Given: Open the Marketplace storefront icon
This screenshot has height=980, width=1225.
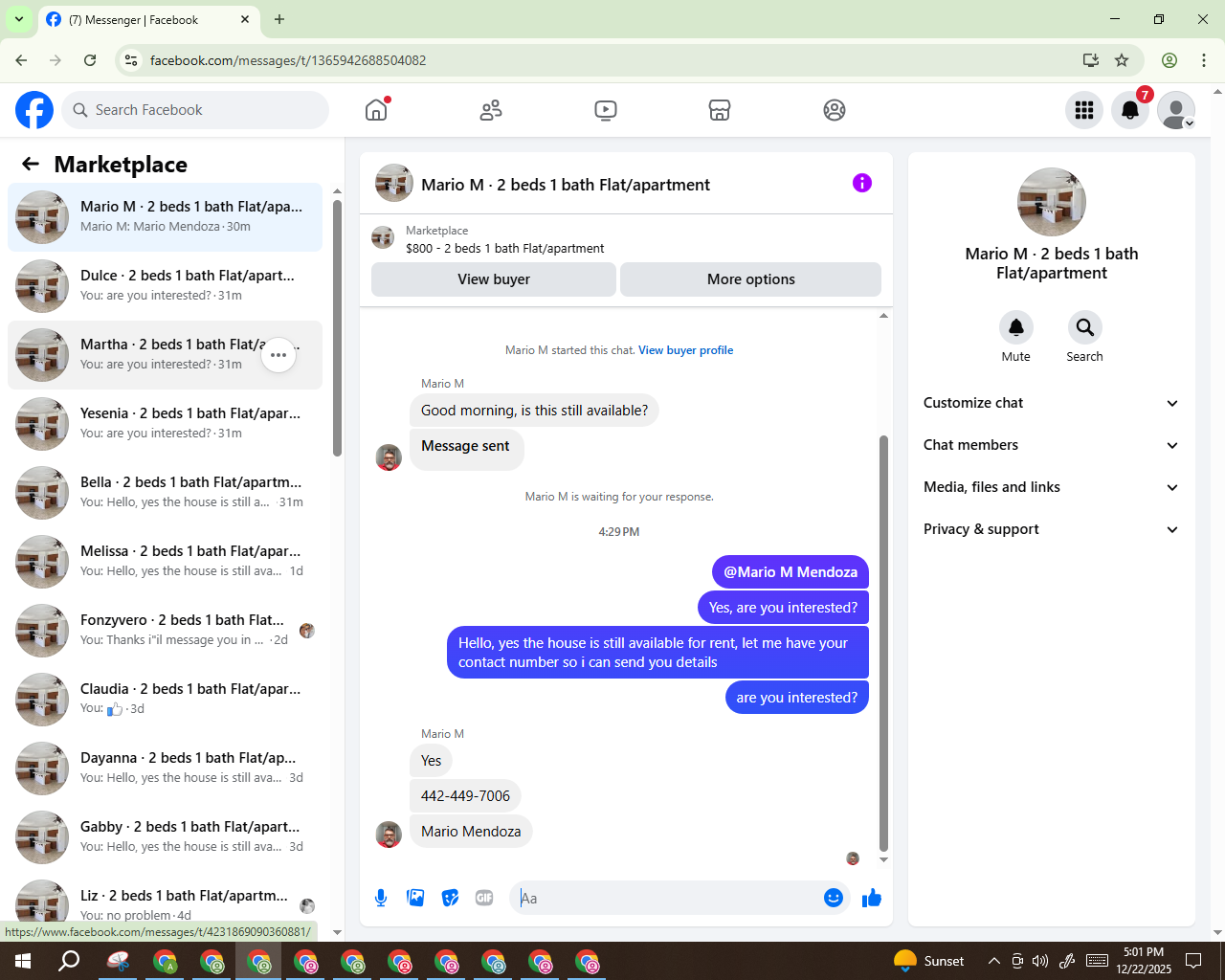Looking at the screenshot, I should (x=720, y=110).
